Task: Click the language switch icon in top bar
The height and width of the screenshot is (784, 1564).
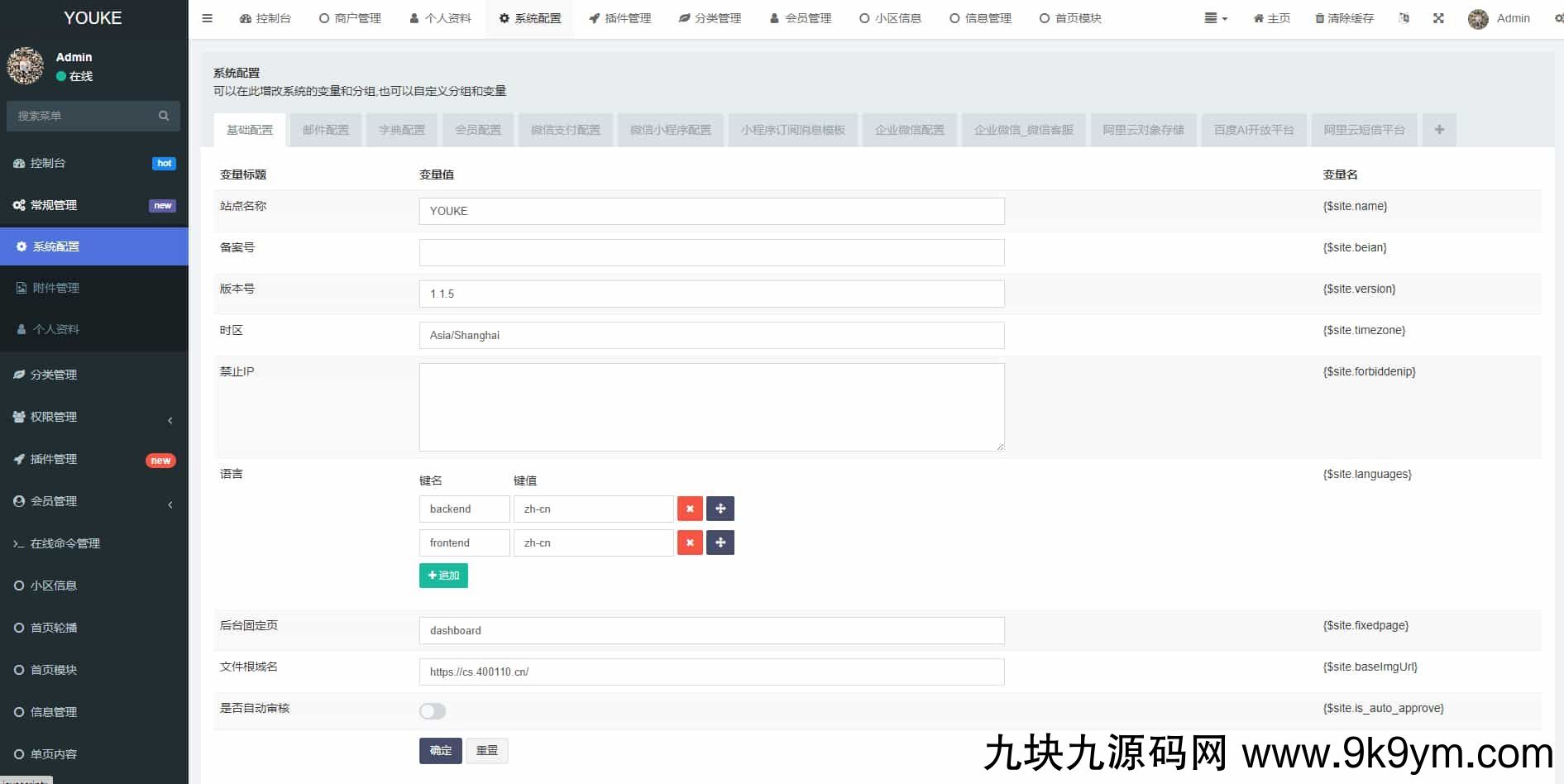Action: [x=1404, y=18]
